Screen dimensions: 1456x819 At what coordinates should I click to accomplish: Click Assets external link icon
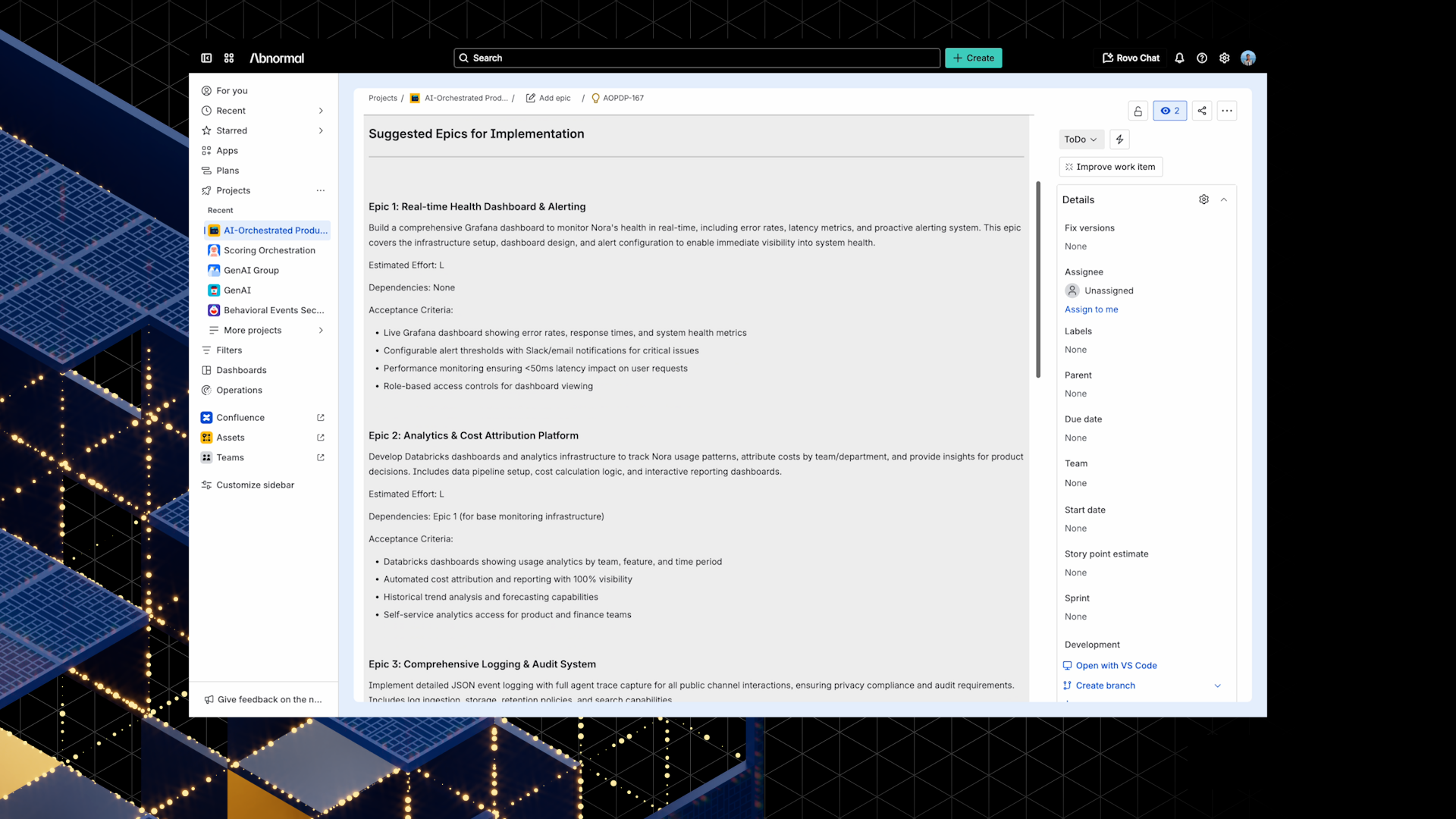click(x=321, y=438)
